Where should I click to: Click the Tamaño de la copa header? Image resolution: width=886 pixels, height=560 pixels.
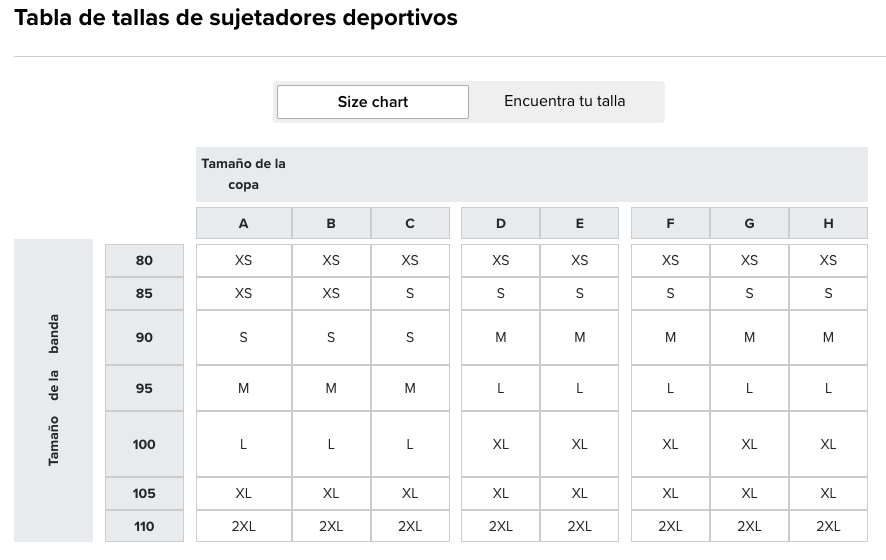tap(243, 174)
